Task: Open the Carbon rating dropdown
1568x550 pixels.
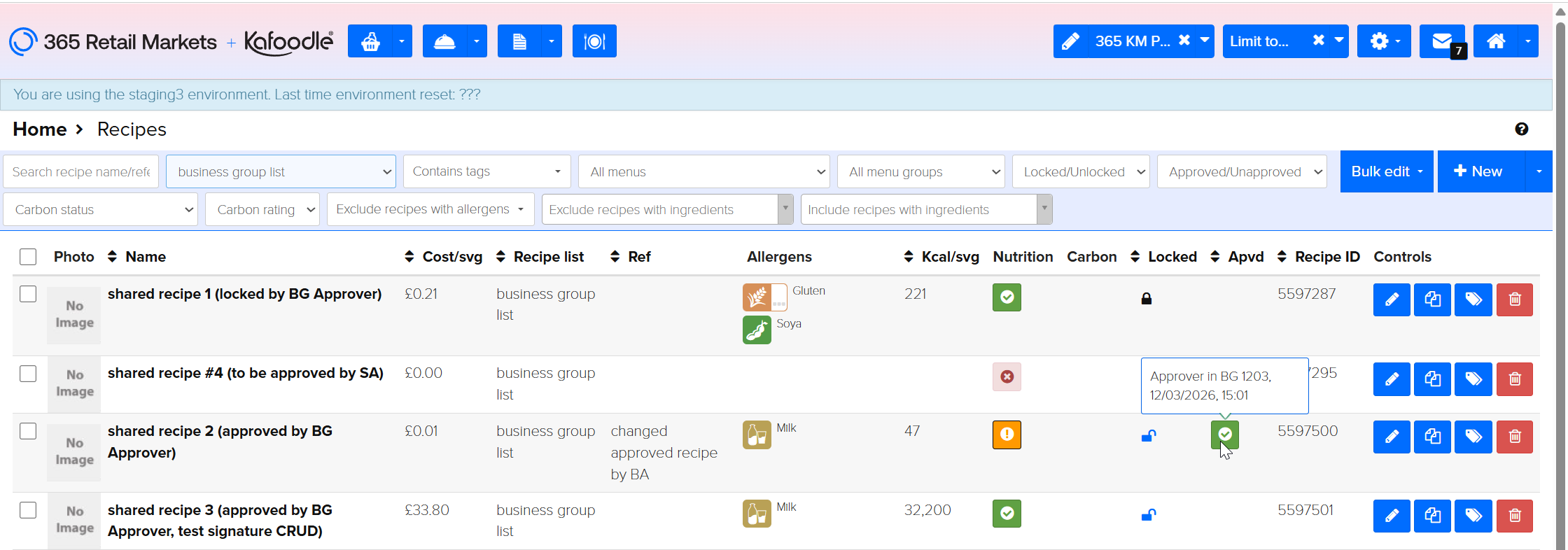Action: click(x=262, y=209)
